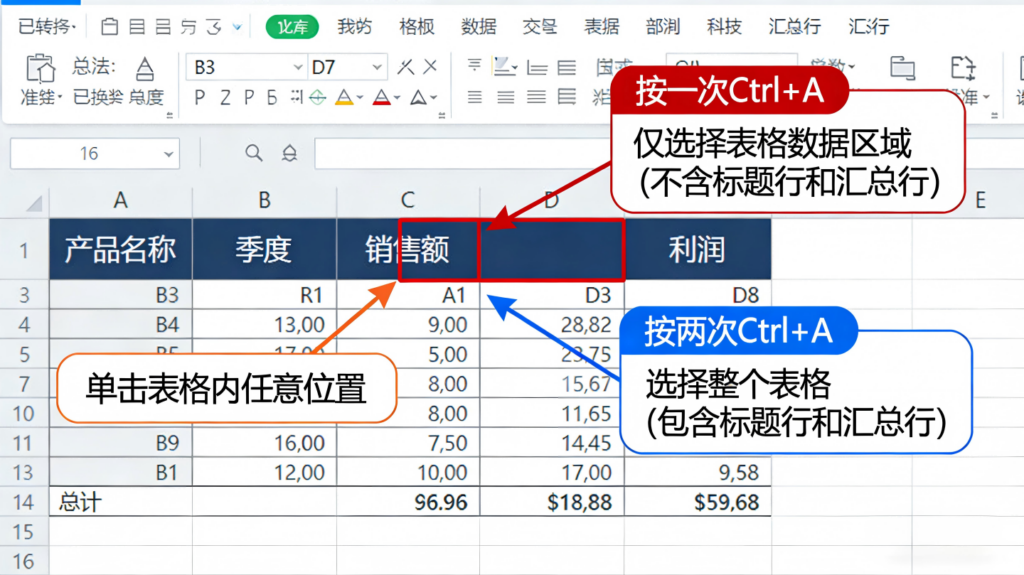Screen dimensions: 1024x575
Task: Click the first quick-access clipboard icon
Action: pyautogui.click(x=110, y=27)
